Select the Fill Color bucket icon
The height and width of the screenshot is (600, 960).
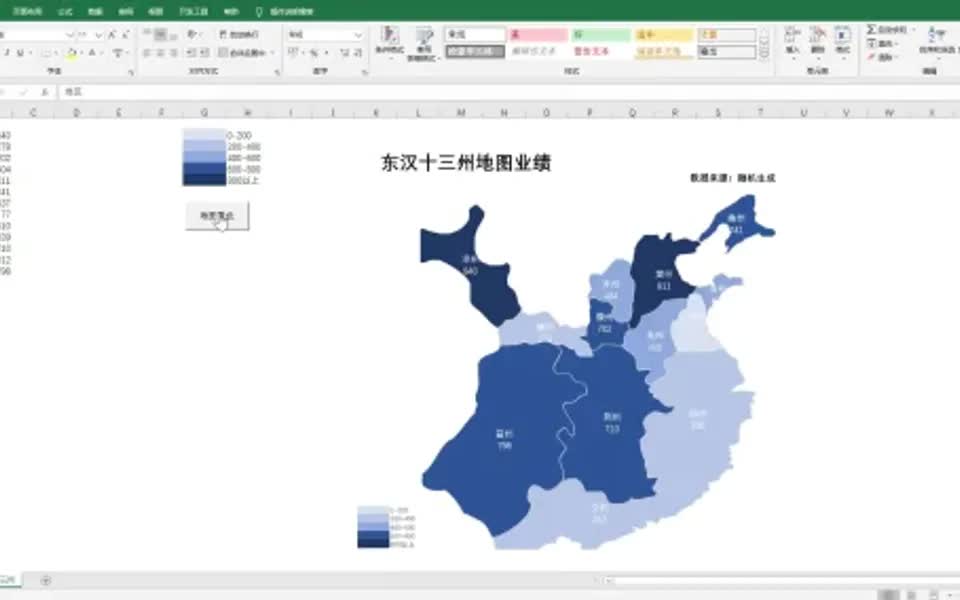pos(72,52)
